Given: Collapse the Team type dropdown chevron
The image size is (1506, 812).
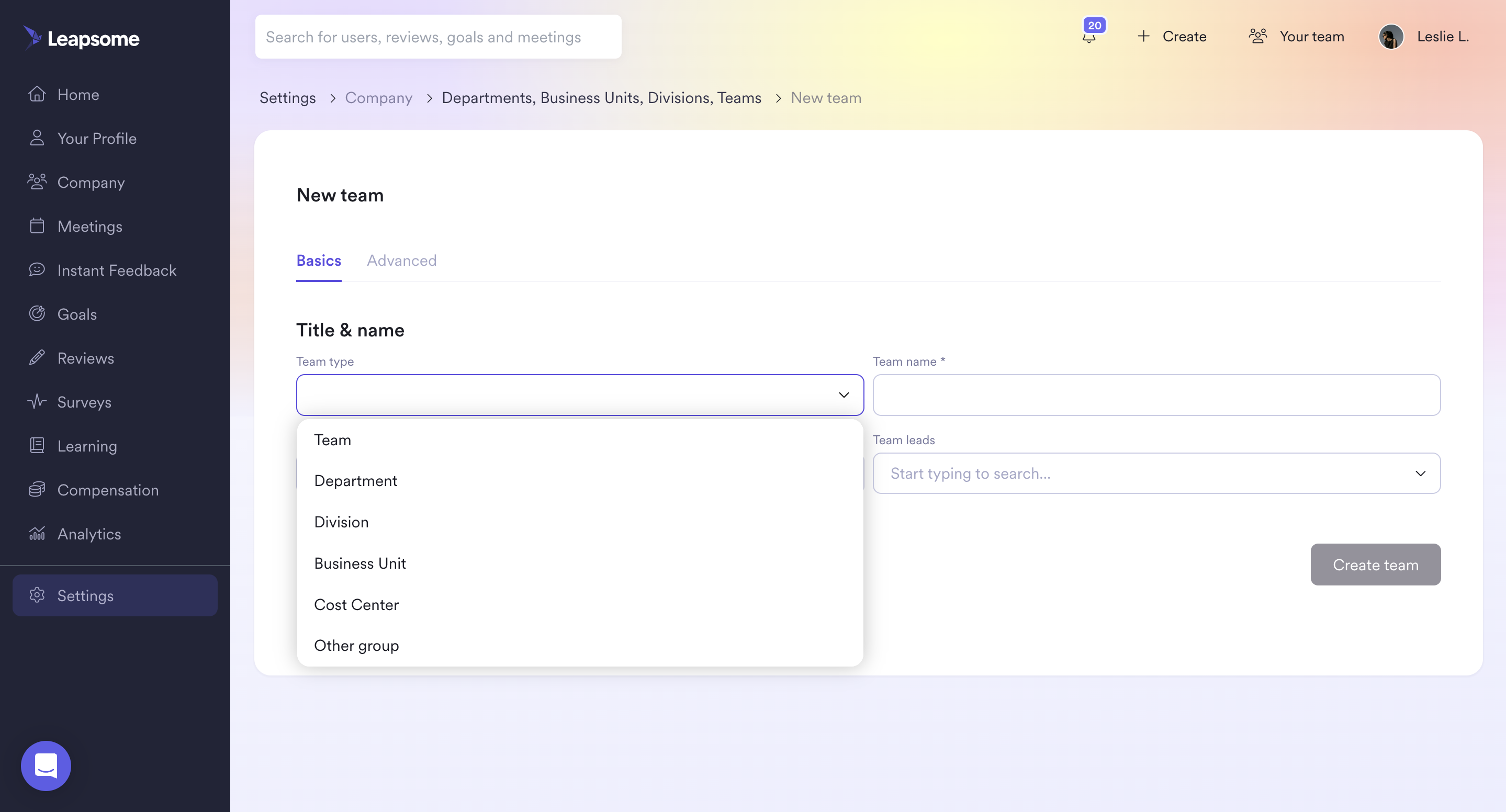Looking at the screenshot, I should coord(844,395).
